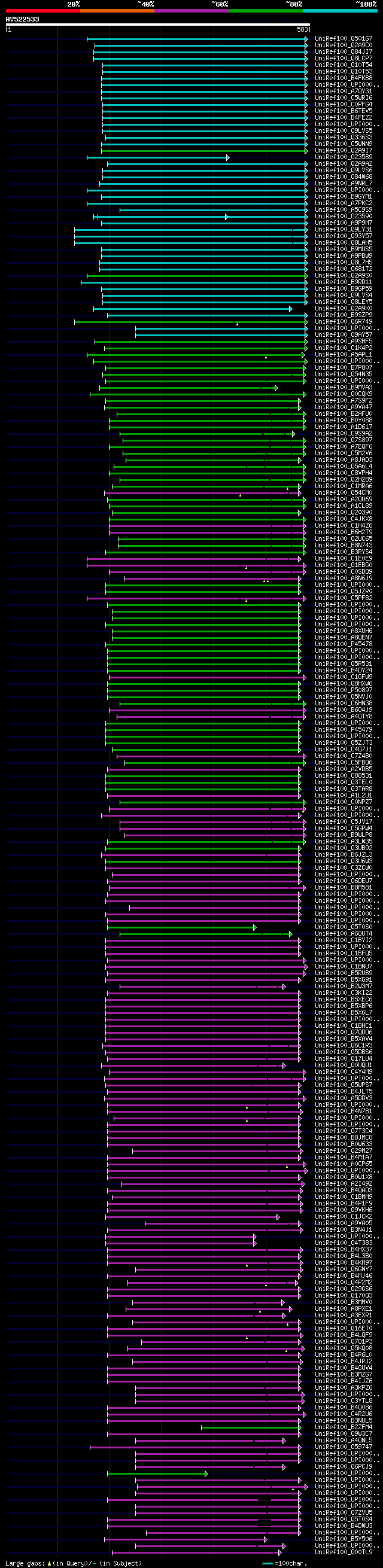383x1568 pixels.
Task: Click the UniRef100_Q6DEU7 label
Action: [344, 881]
